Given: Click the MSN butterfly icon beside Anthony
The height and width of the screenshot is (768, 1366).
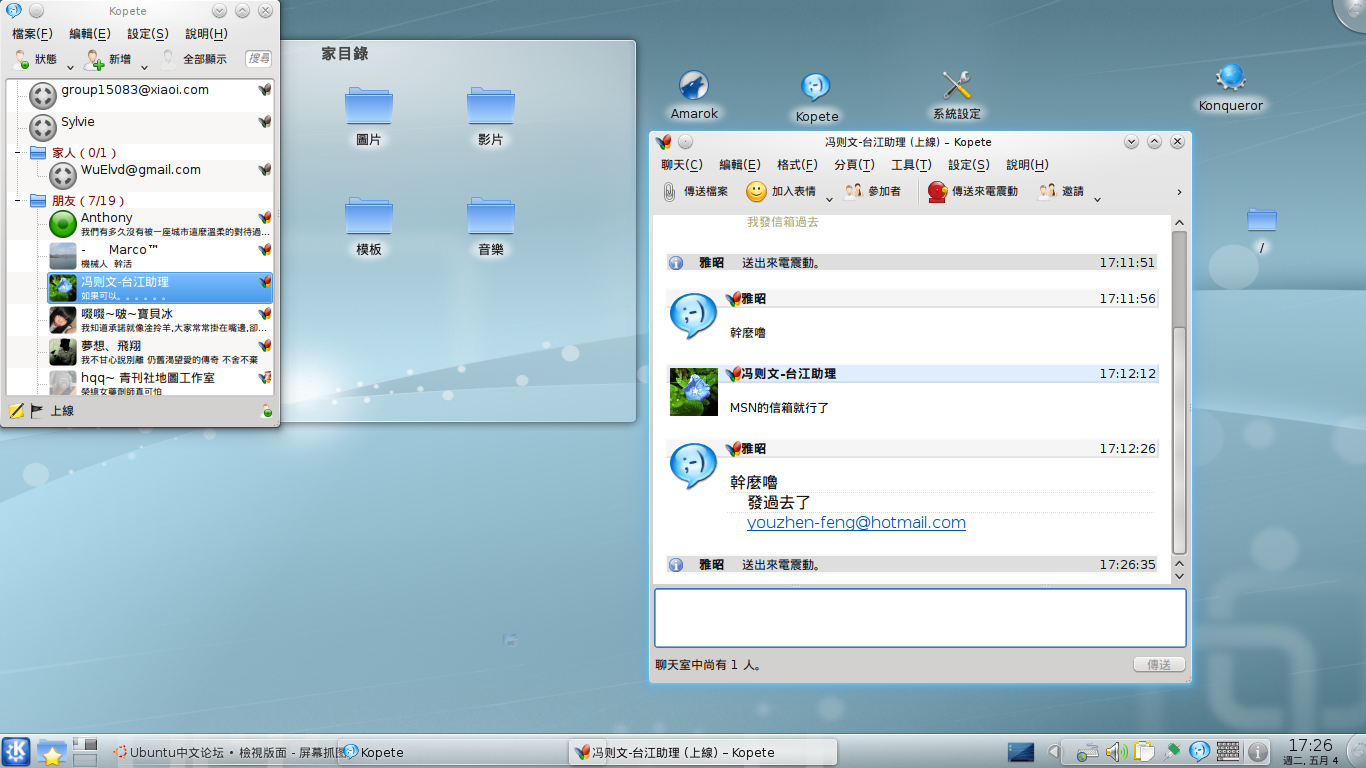Looking at the screenshot, I should (265, 218).
